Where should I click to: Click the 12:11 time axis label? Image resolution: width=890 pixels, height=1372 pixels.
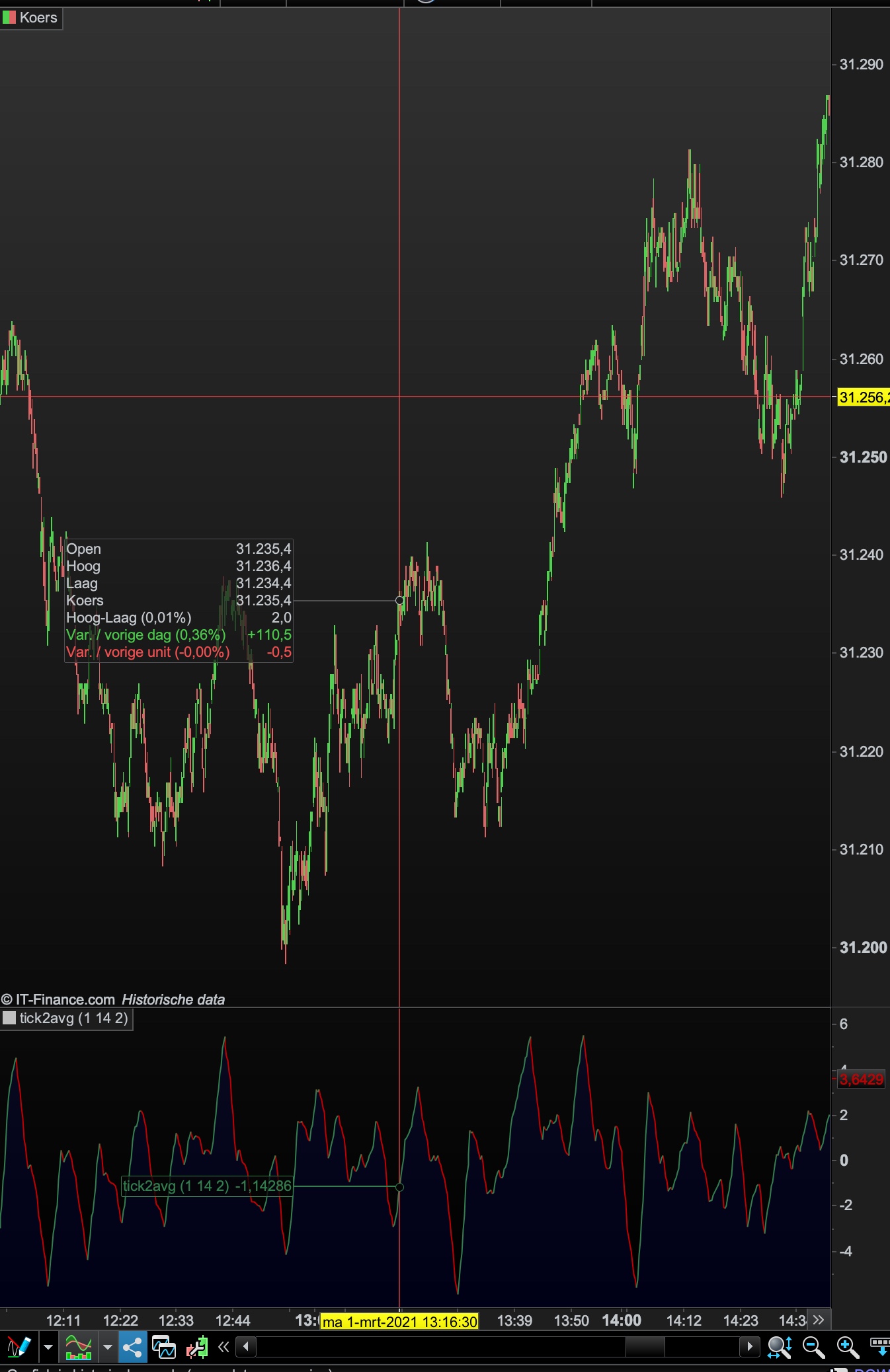pyautogui.click(x=63, y=1320)
